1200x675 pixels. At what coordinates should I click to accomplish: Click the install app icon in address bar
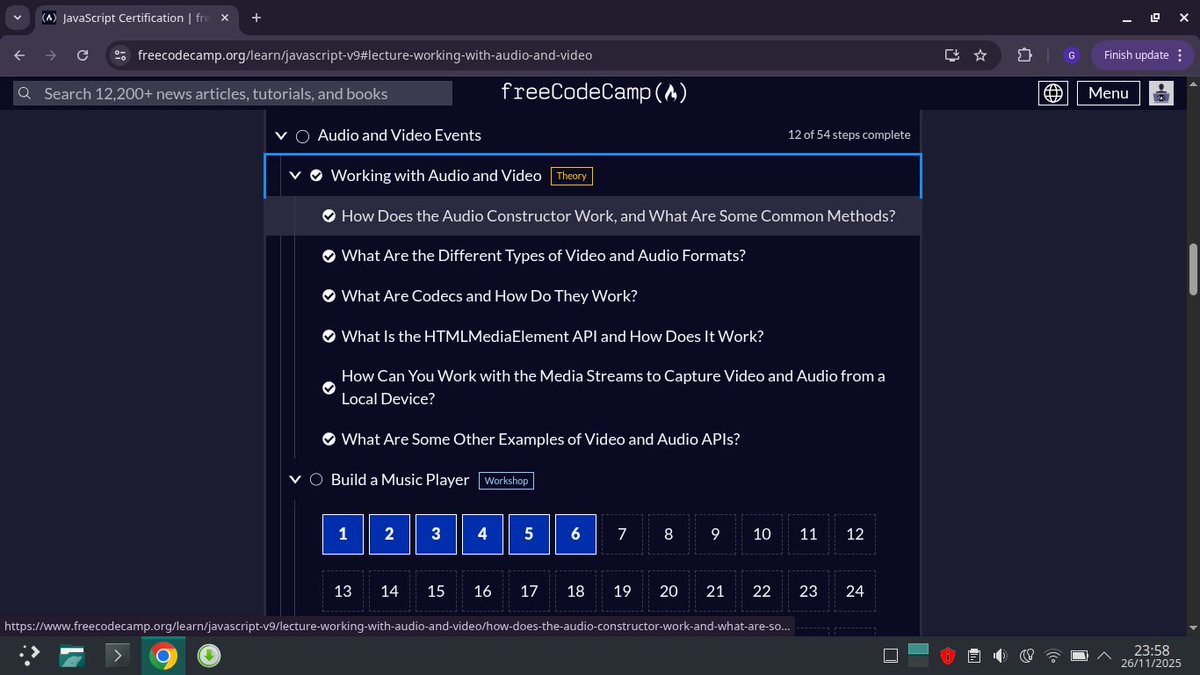(x=952, y=55)
